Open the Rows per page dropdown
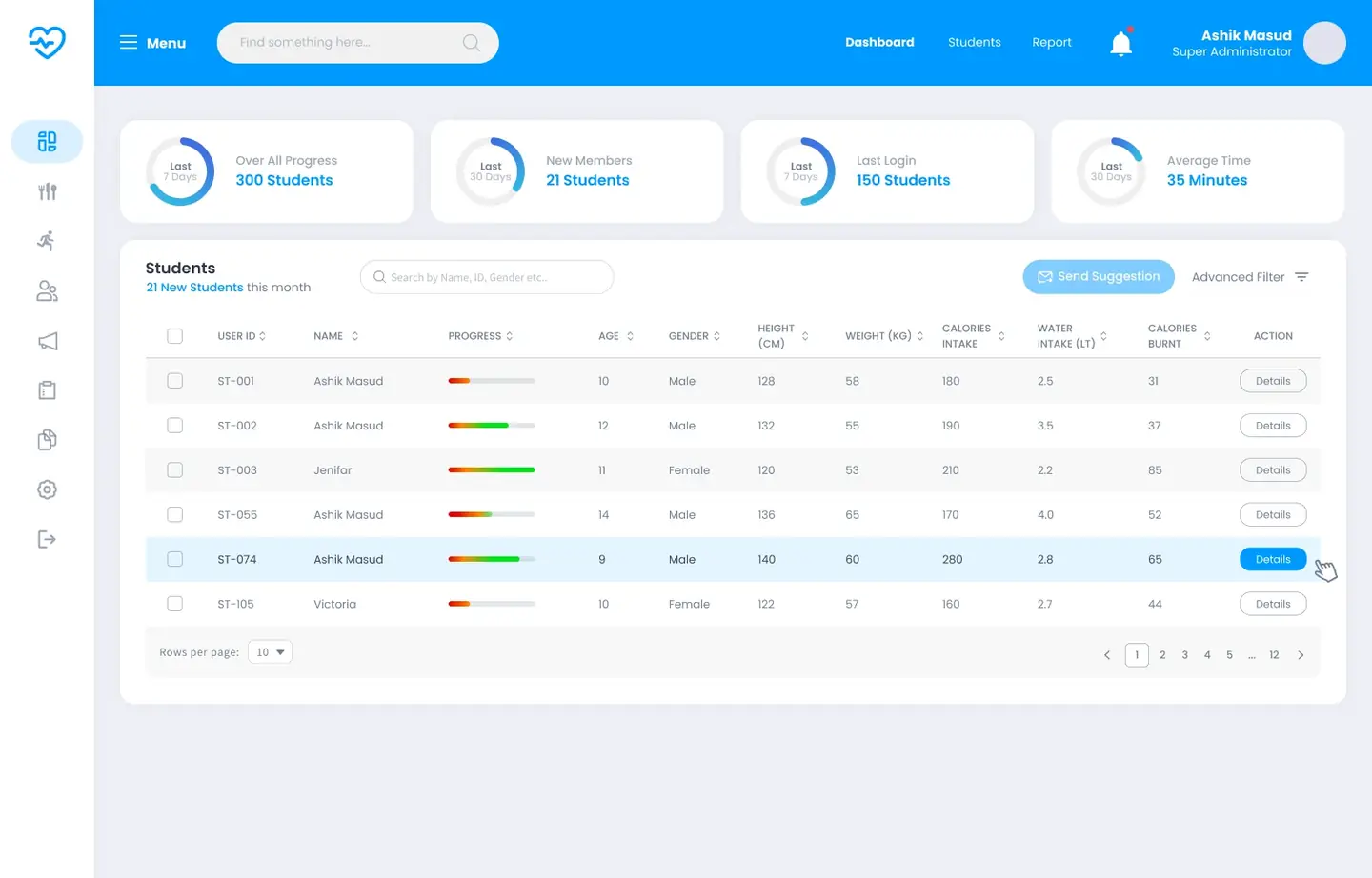1372x878 pixels. [x=270, y=652]
